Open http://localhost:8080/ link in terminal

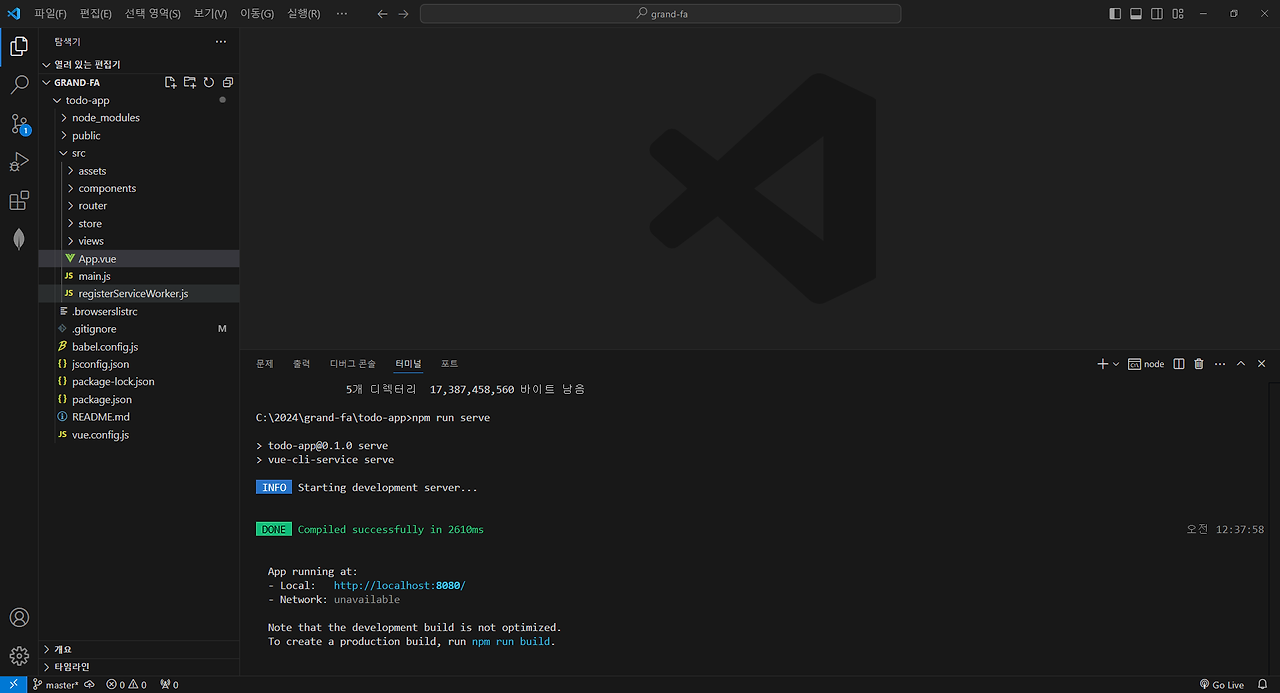click(400, 586)
